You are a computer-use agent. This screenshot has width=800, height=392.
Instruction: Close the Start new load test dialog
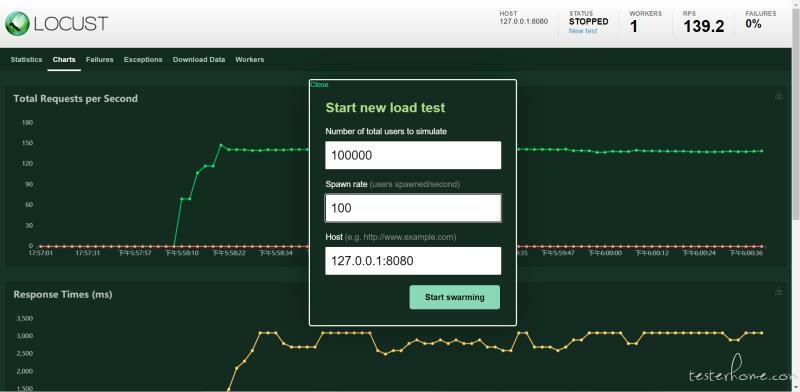pos(319,85)
